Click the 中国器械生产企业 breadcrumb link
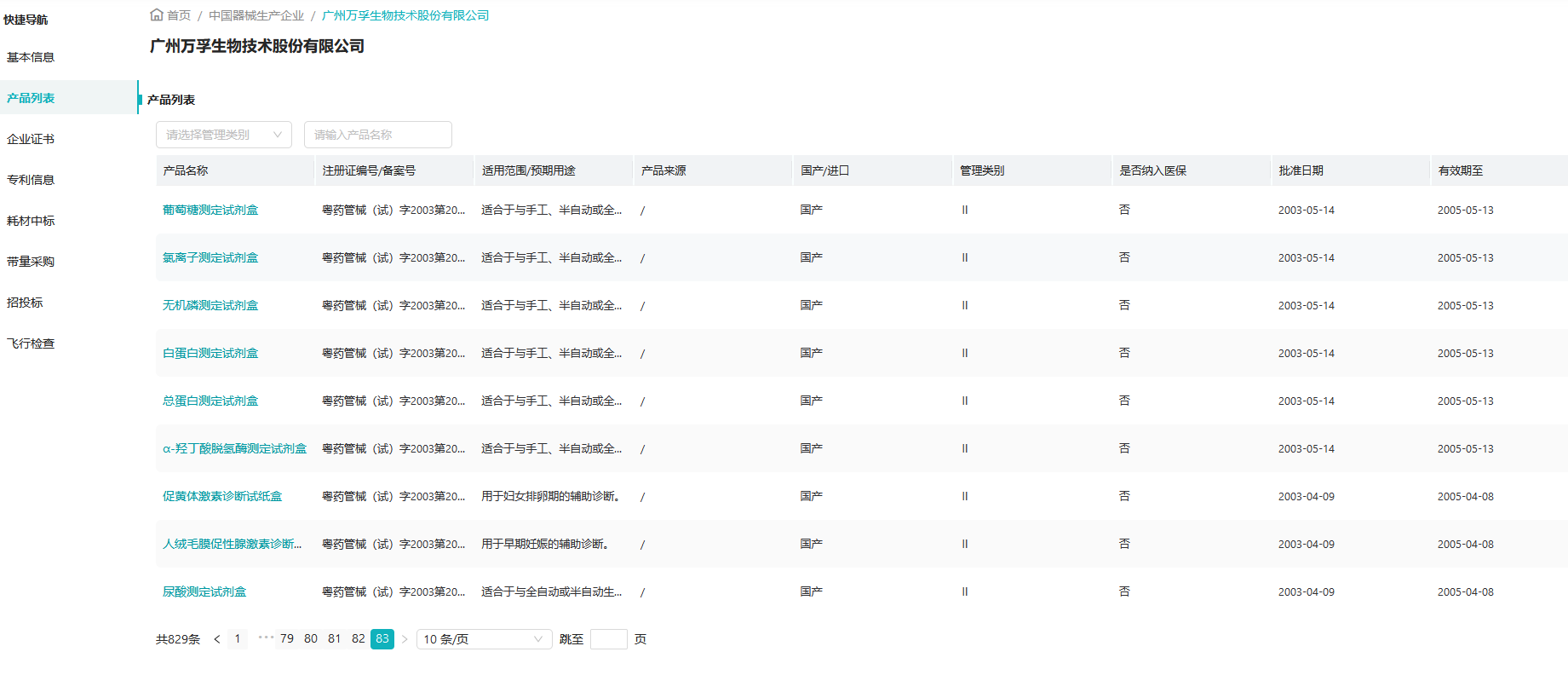 click(256, 15)
